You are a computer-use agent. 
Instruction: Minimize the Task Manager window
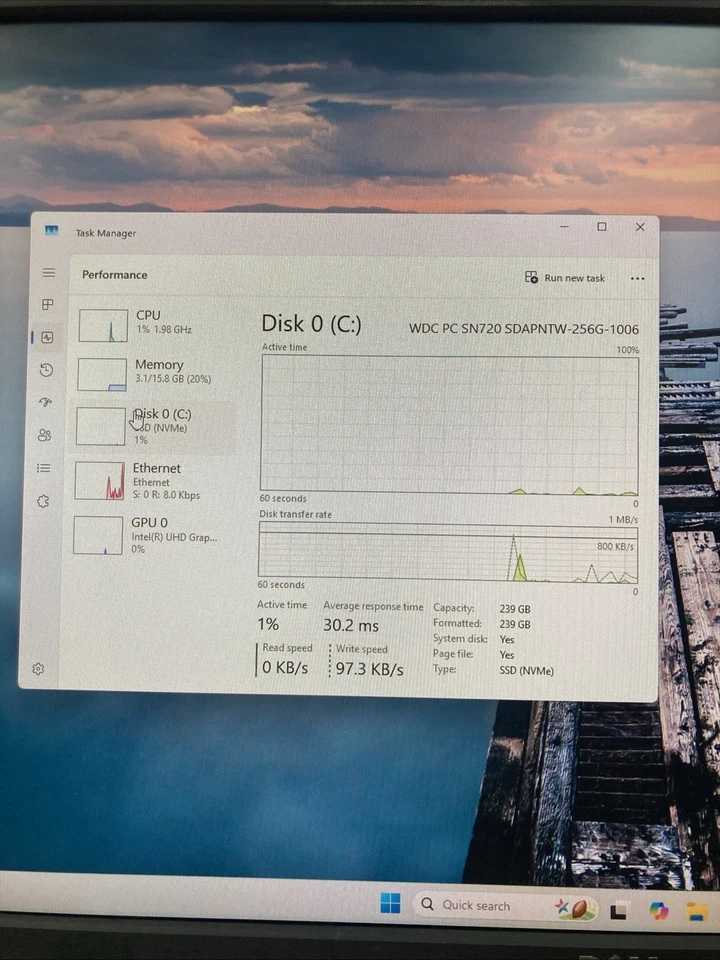click(x=564, y=227)
